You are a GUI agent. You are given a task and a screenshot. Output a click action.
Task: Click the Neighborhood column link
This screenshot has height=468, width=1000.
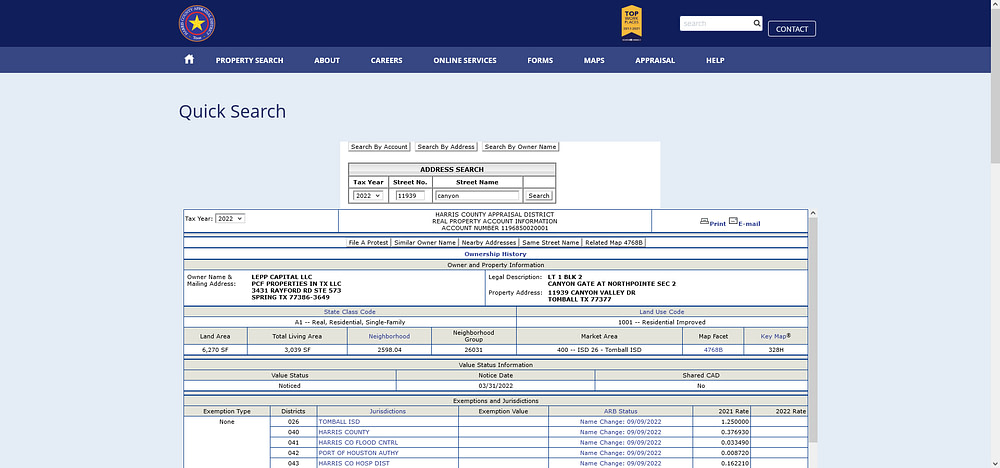(389, 336)
